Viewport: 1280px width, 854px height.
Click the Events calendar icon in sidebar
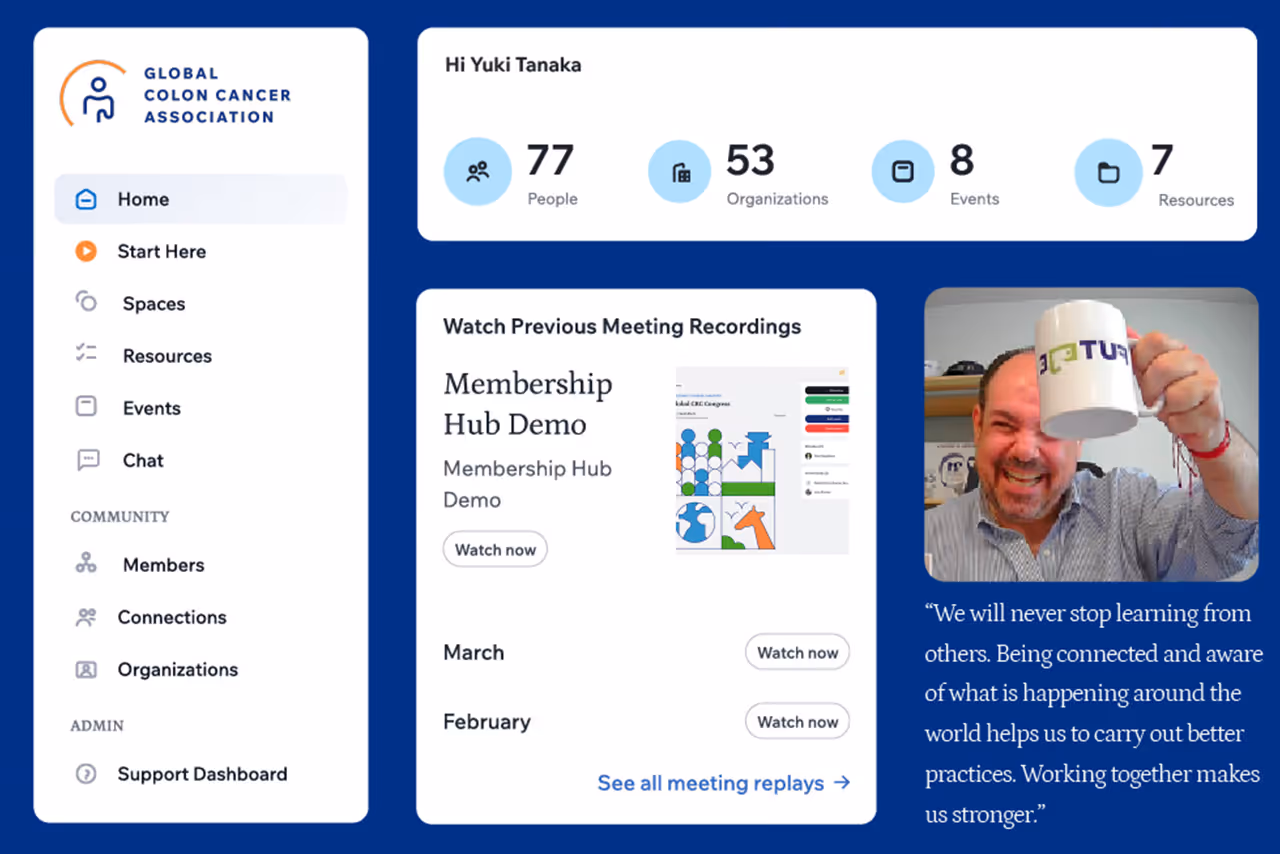click(86, 407)
